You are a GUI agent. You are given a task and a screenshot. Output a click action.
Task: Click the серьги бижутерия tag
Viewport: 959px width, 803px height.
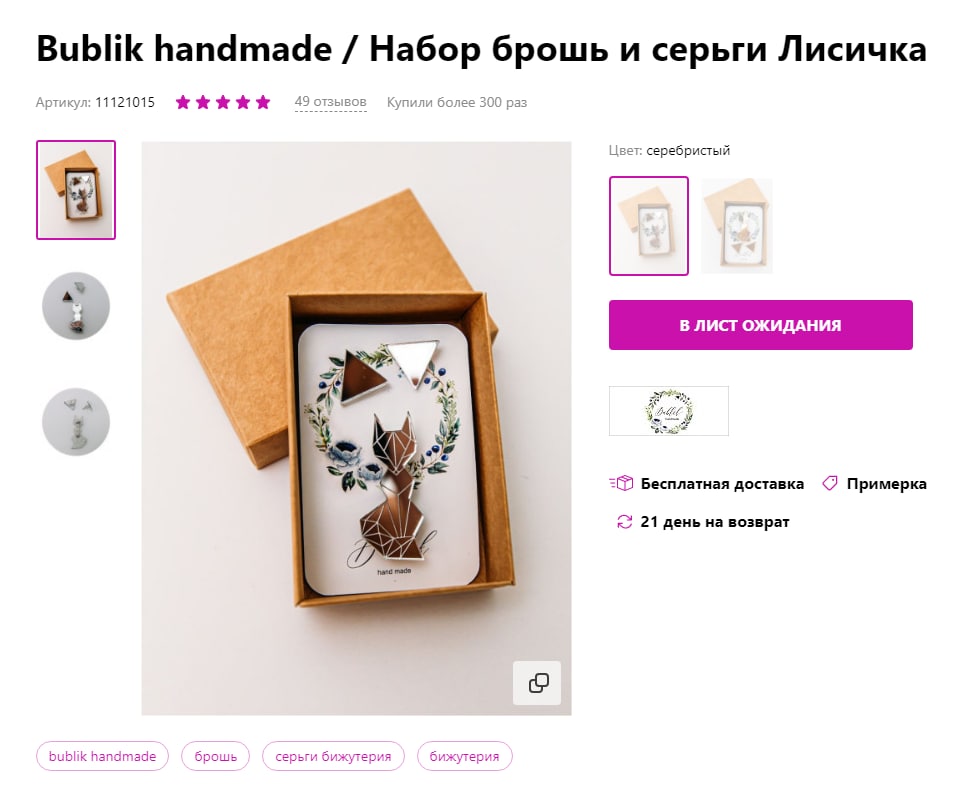click(x=333, y=756)
